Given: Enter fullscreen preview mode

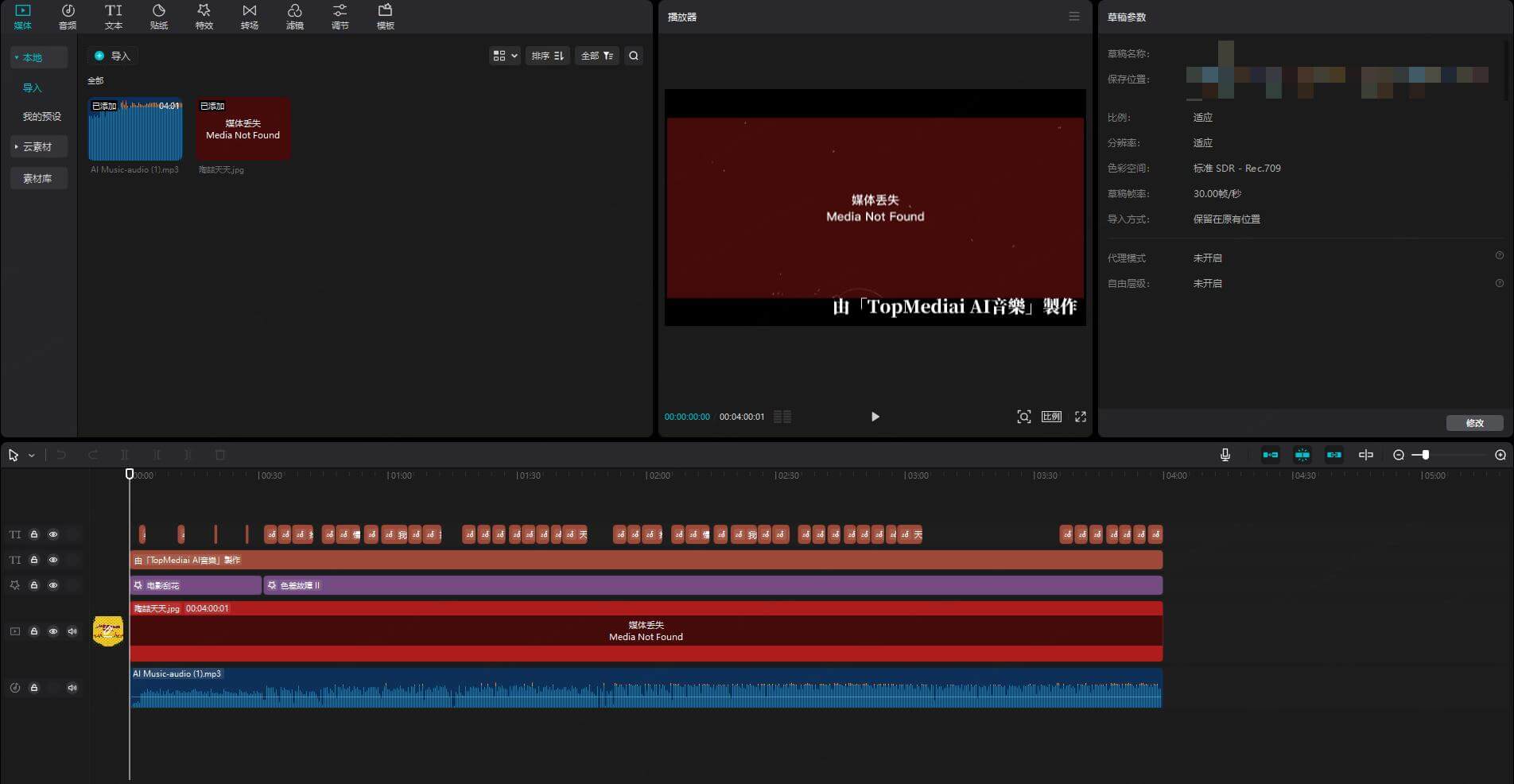Looking at the screenshot, I should [x=1081, y=417].
